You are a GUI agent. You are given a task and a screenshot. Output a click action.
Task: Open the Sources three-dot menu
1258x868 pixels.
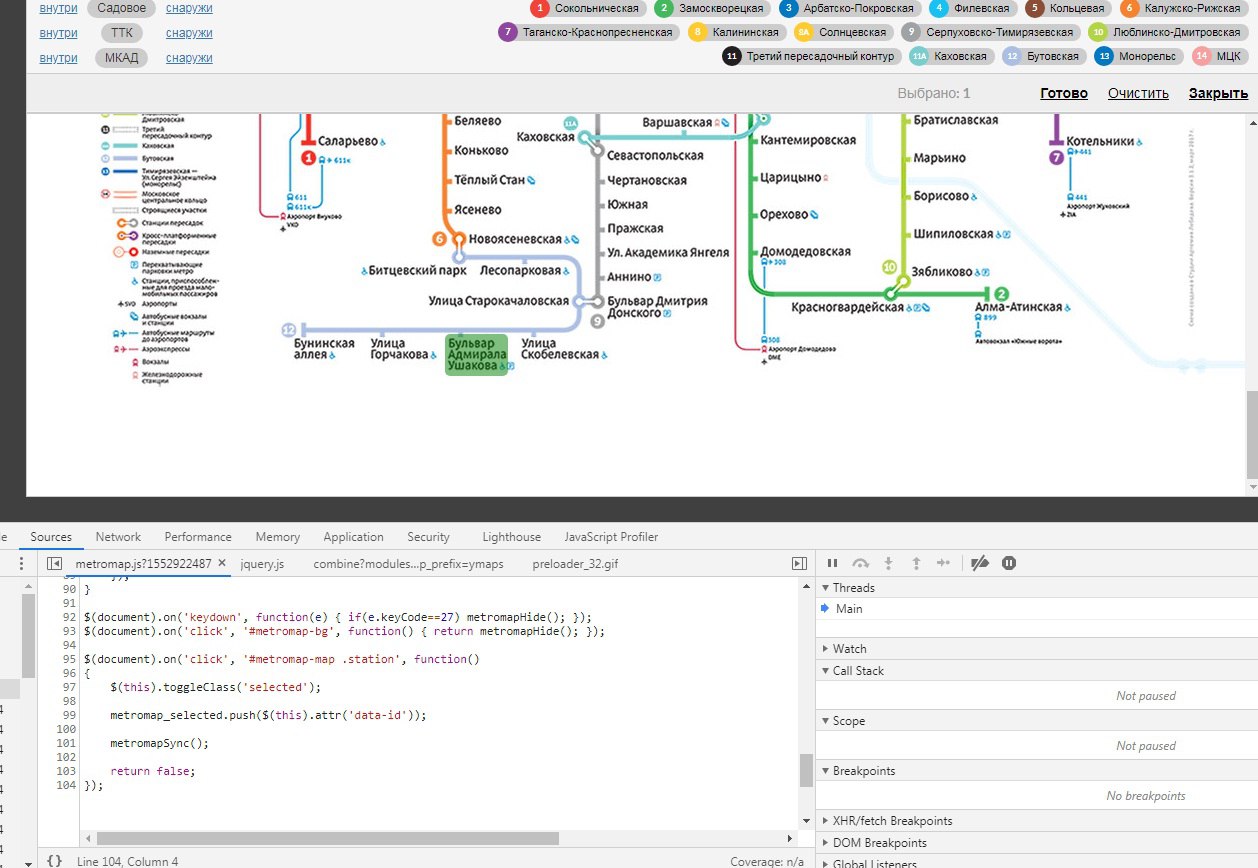(x=22, y=564)
